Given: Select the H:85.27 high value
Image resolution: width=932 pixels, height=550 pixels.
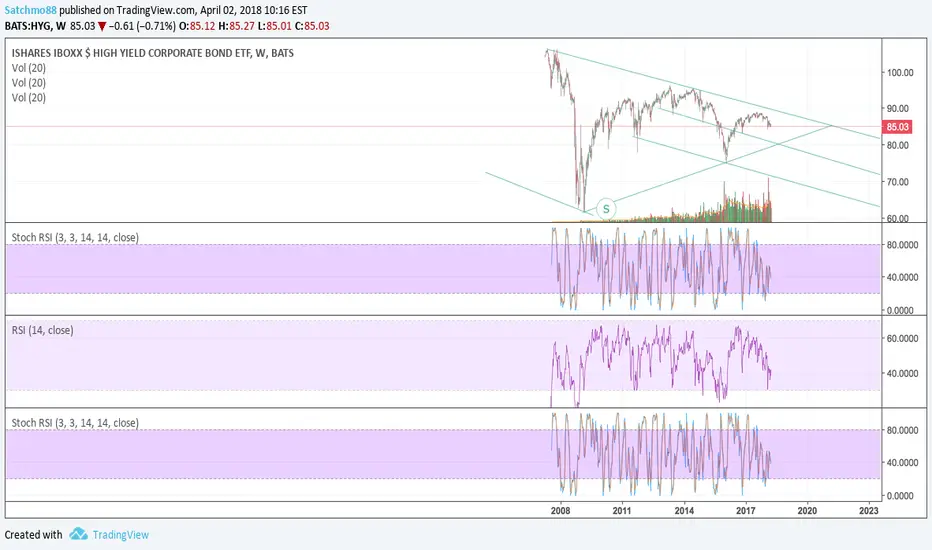Looking at the screenshot, I should click(x=237, y=26).
